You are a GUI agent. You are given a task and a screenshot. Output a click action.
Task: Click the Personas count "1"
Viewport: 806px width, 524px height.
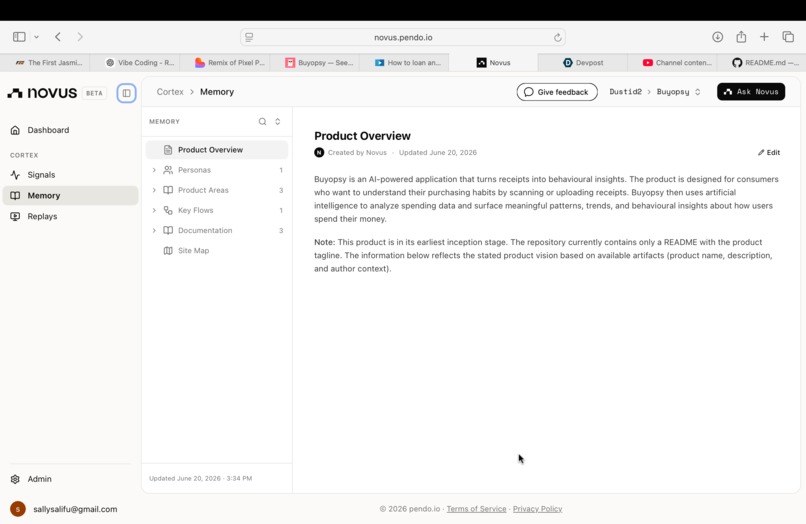point(281,170)
